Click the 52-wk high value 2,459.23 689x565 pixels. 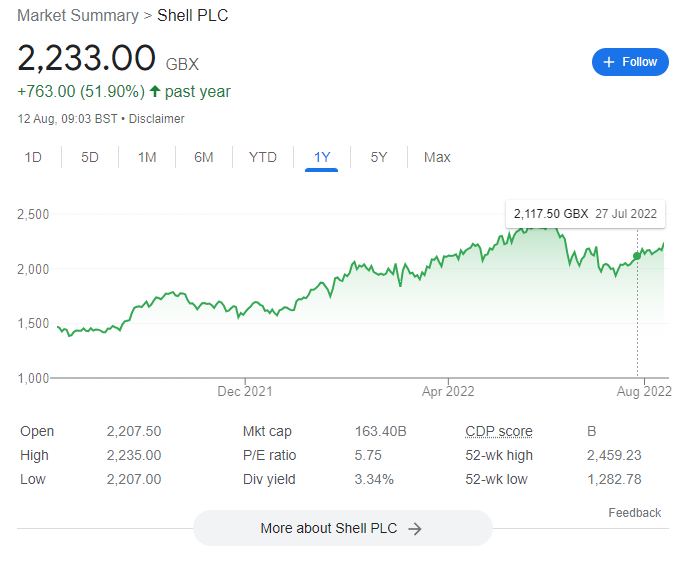(614, 455)
